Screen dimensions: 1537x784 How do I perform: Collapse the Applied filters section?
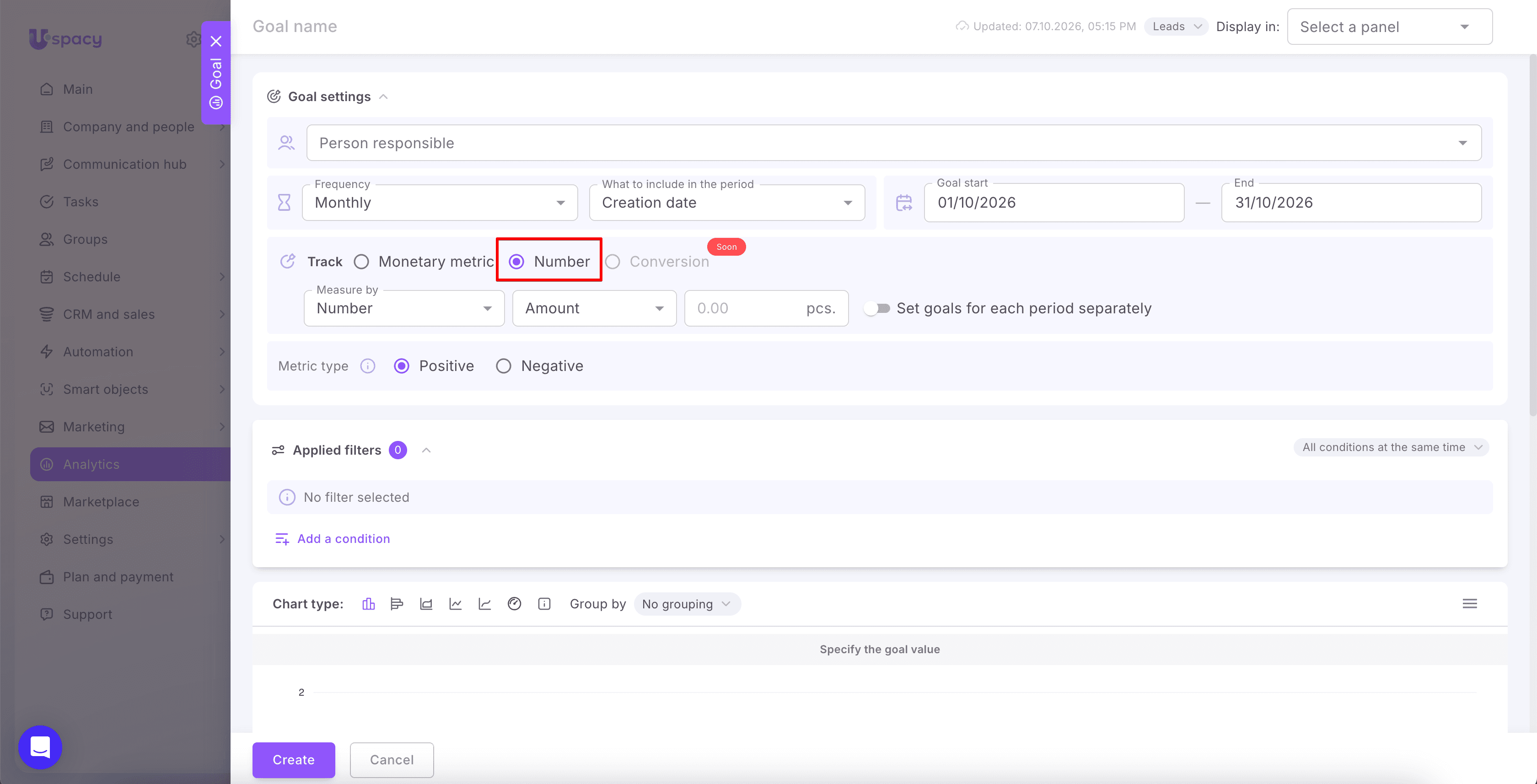pyautogui.click(x=426, y=451)
